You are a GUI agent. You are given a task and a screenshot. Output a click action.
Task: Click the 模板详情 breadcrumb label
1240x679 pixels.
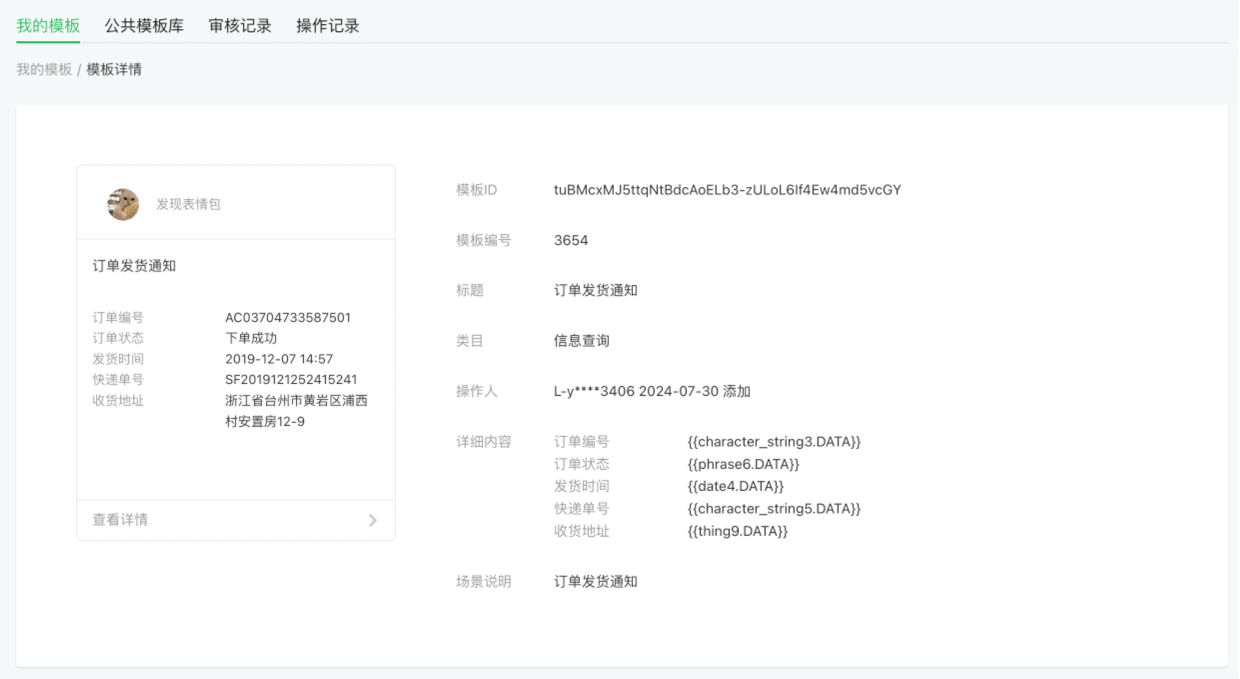(114, 70)
